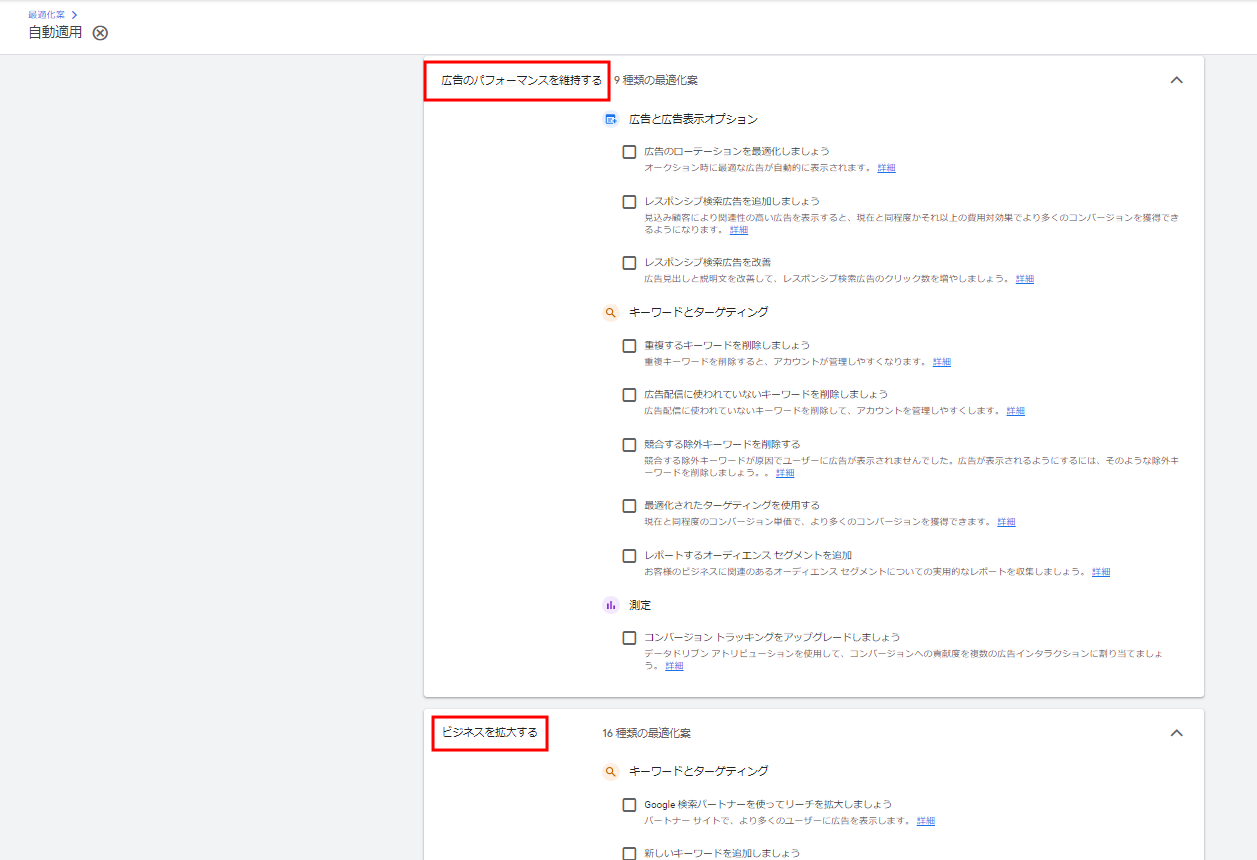Click the 広告と広告表示オプション section icon
1257x860 pixels.
pos(611,119)
